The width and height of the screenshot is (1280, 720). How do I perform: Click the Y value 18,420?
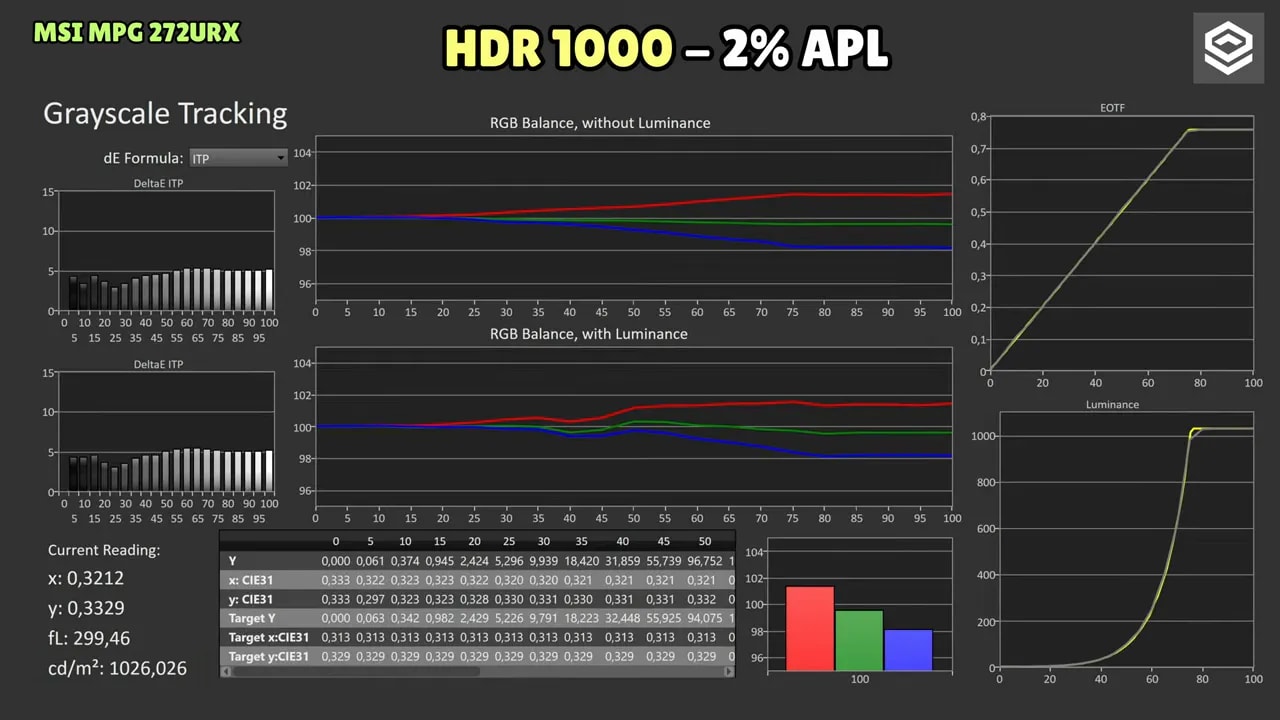click(x=581, y=561)
